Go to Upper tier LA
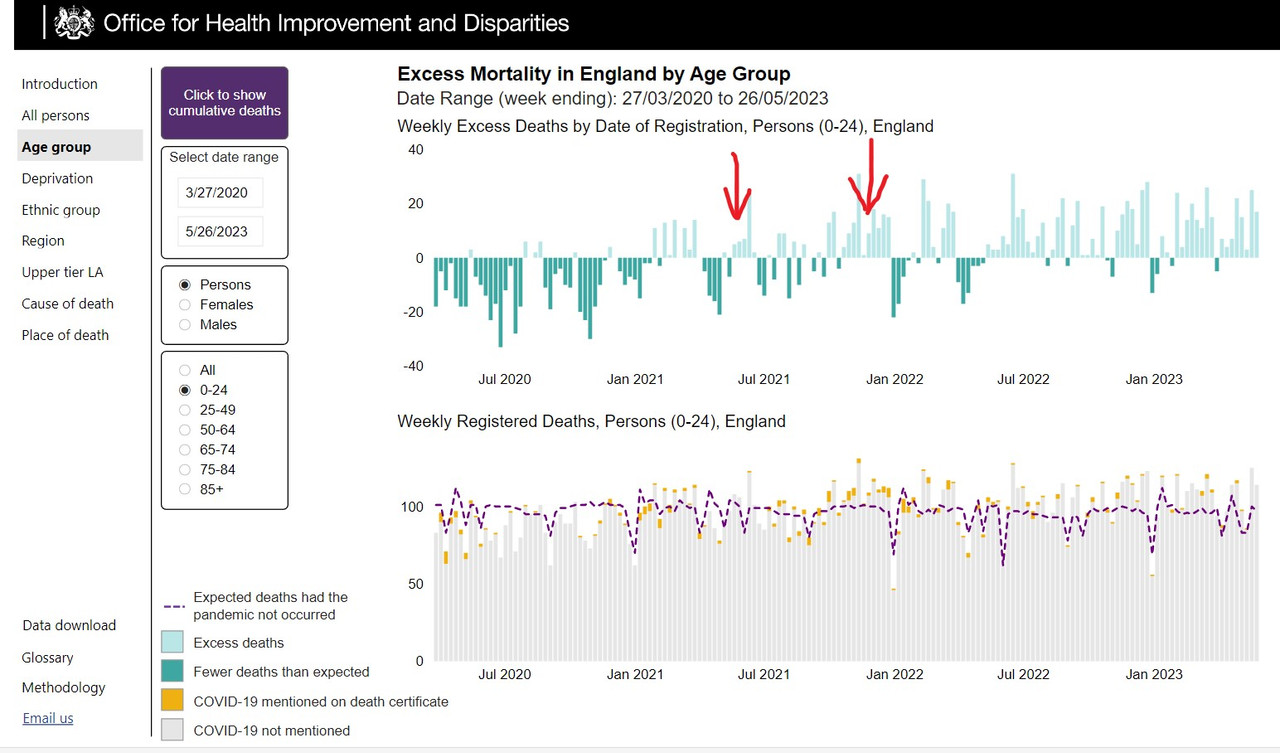 (62, 272)
